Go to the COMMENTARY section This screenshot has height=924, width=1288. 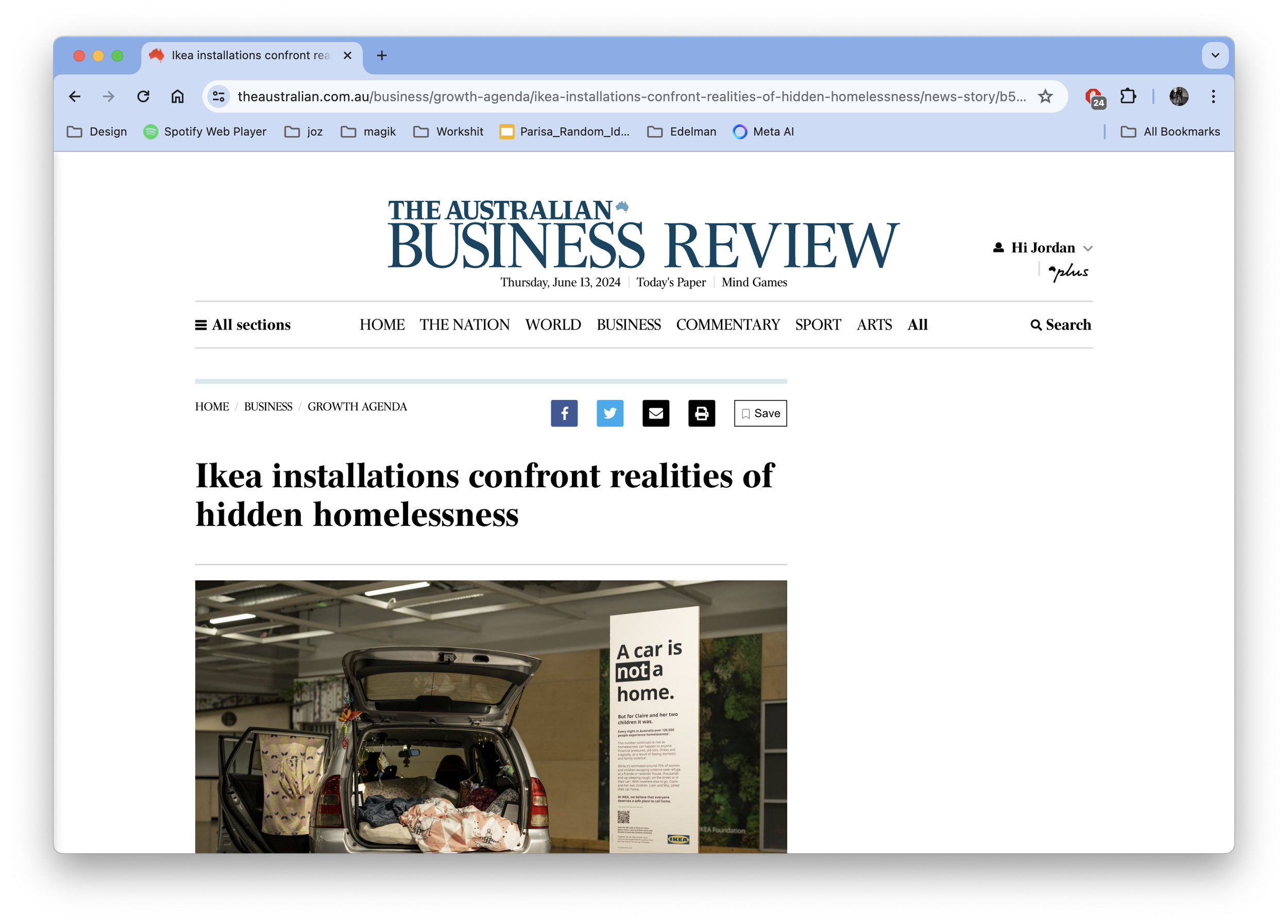(727, 324)
